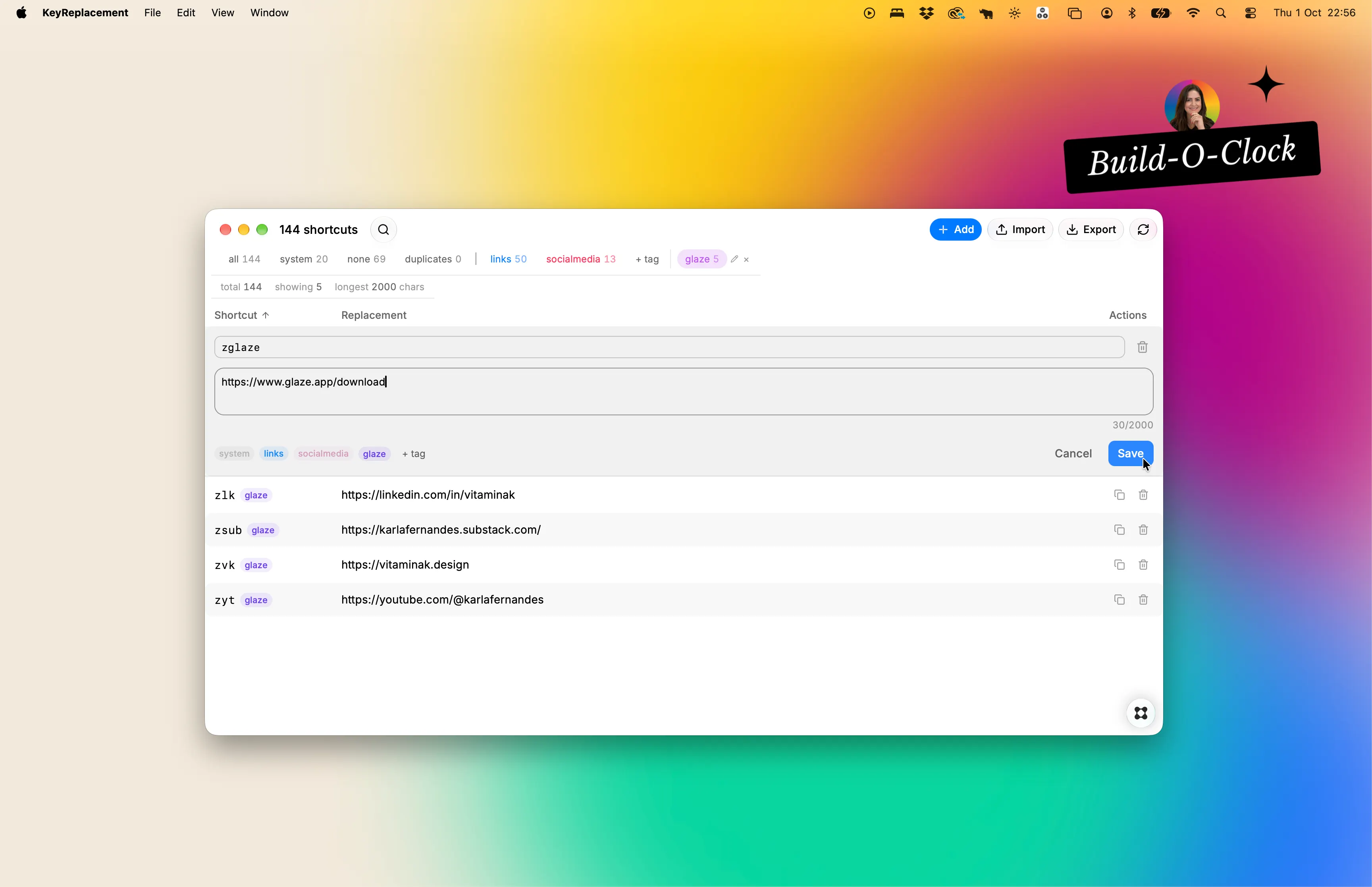Screen dimensions: 1372x887
Task: Click the Add button
Action: tap(955, 230)
